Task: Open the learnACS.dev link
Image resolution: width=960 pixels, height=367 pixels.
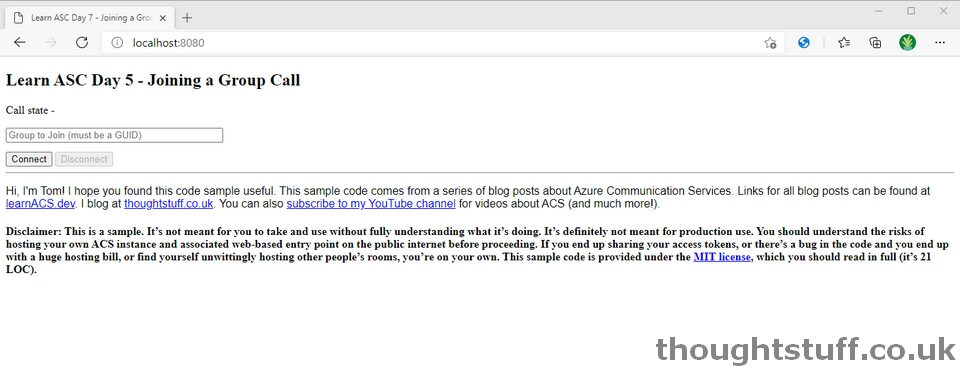Action: [40, 204]
